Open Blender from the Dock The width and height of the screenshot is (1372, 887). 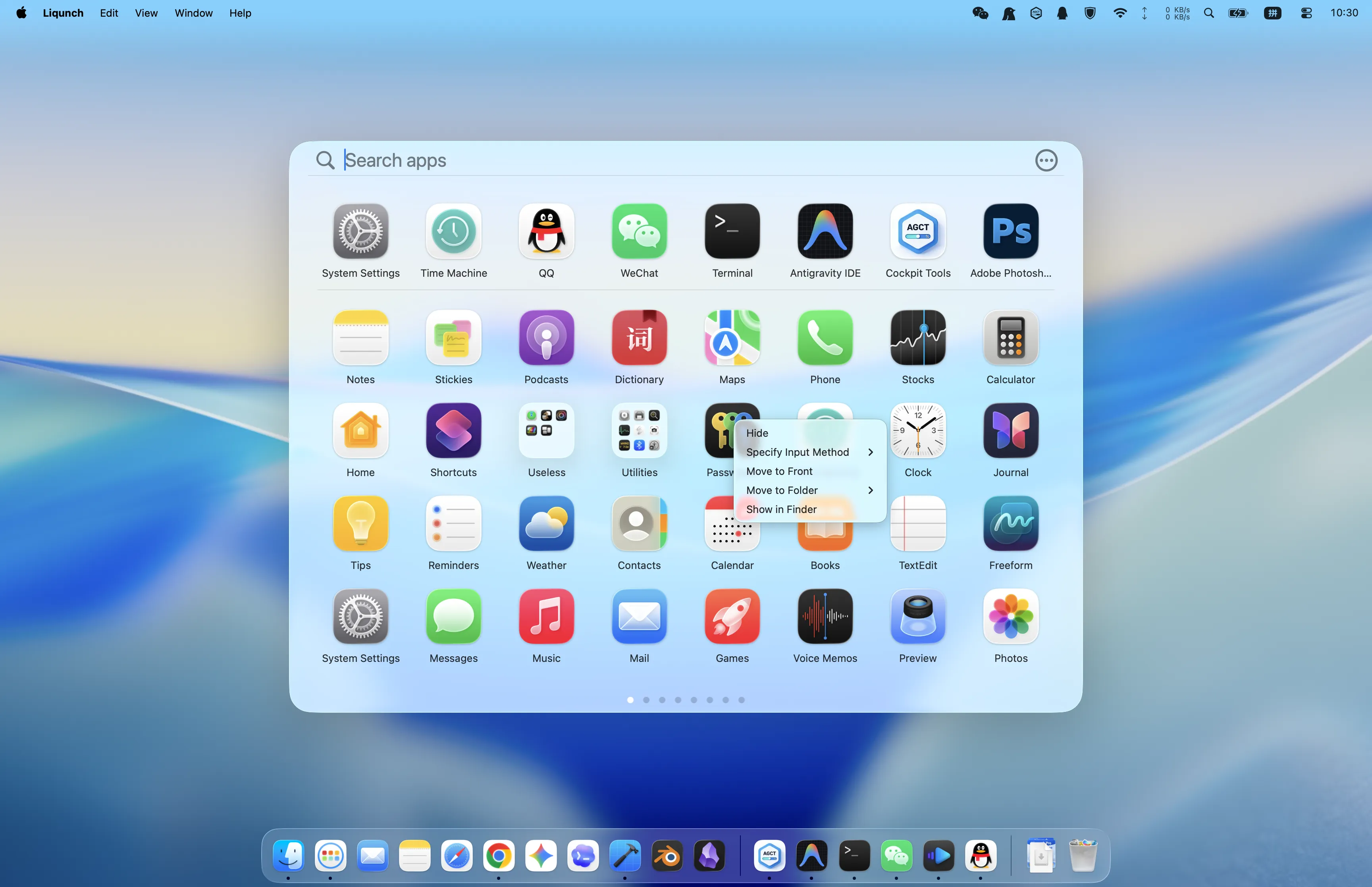click(667, 856)
